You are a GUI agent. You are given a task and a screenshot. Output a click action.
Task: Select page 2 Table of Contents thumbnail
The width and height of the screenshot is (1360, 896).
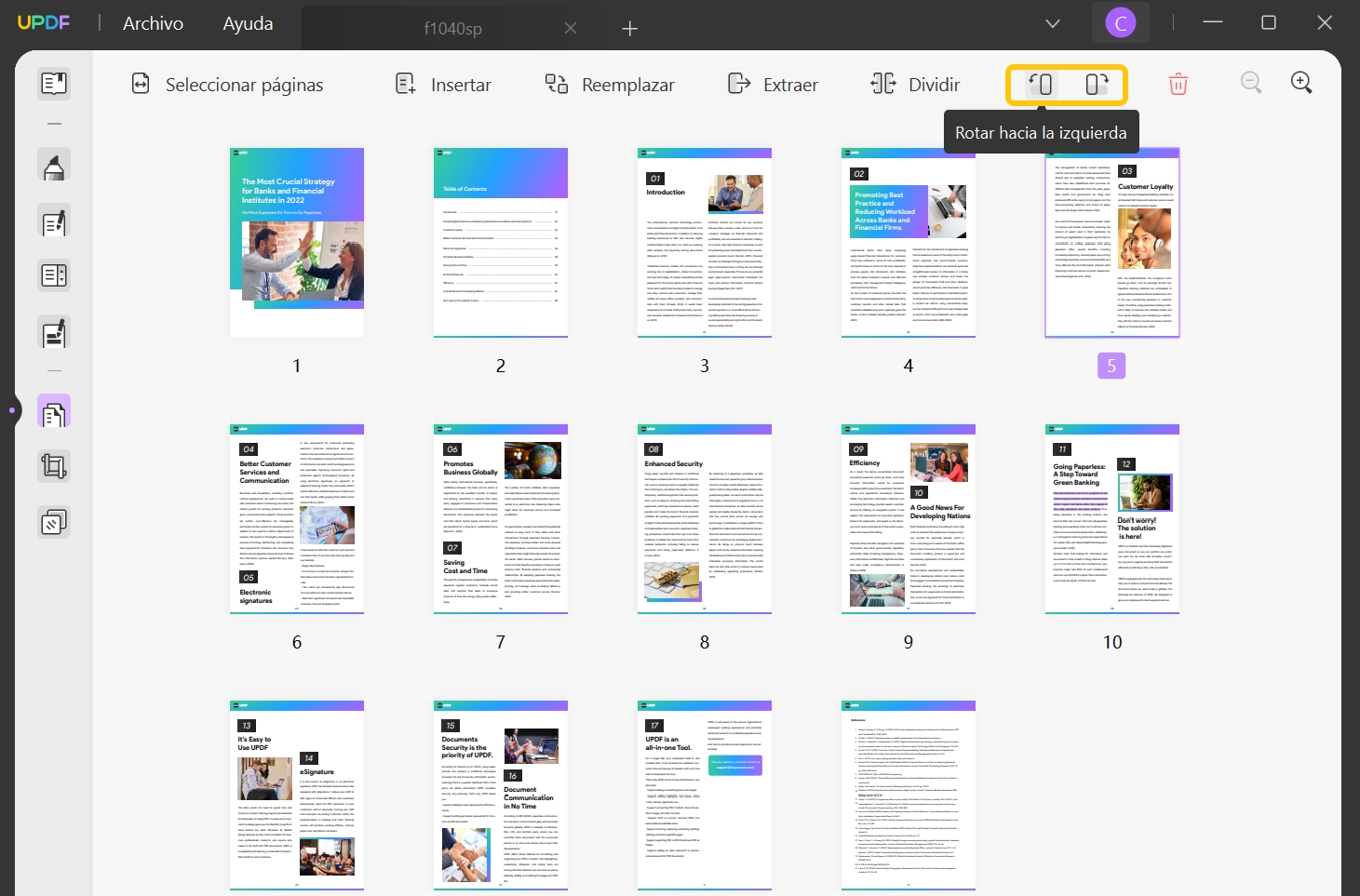501,243
